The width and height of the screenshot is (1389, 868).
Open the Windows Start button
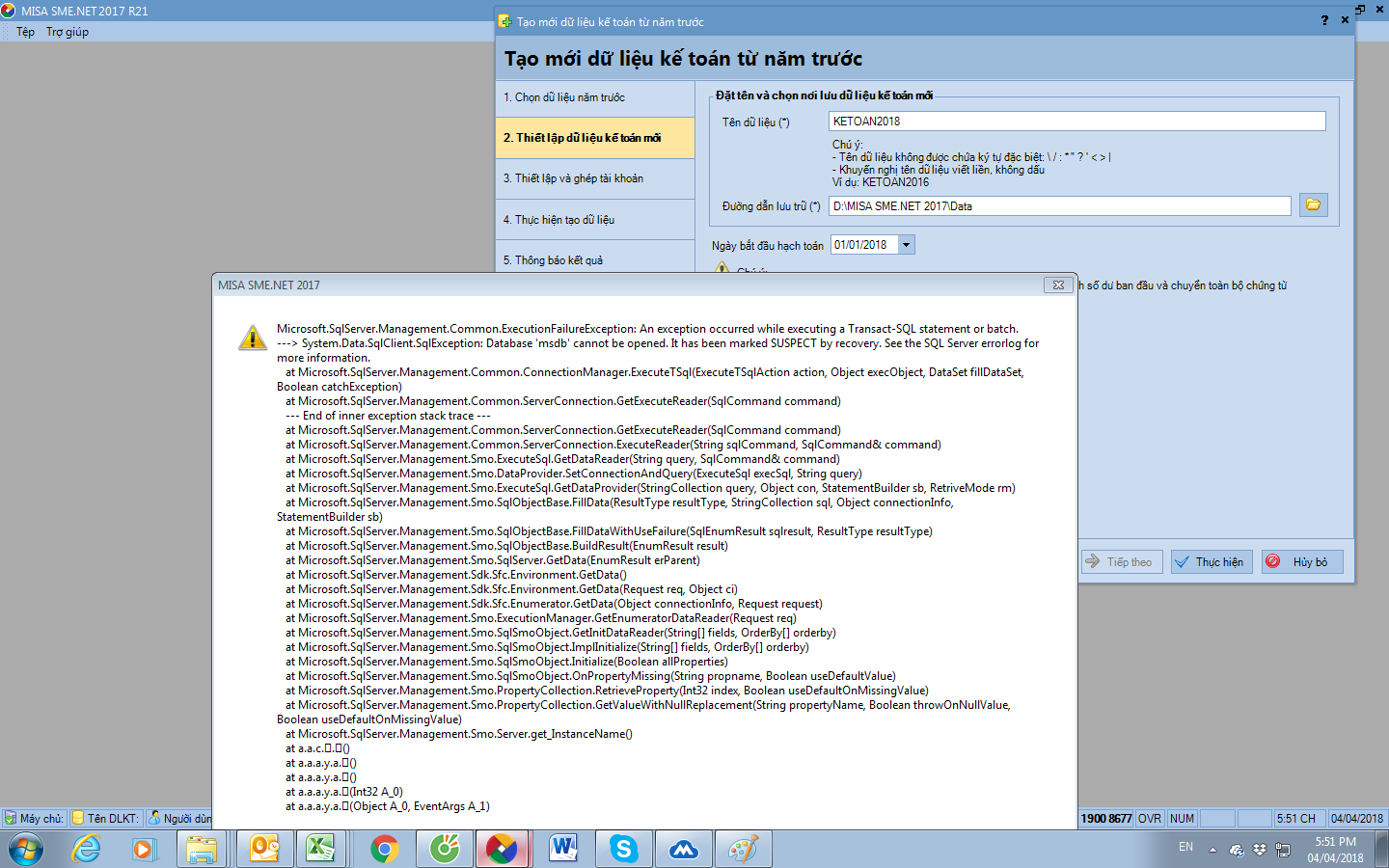pos(26,850)
